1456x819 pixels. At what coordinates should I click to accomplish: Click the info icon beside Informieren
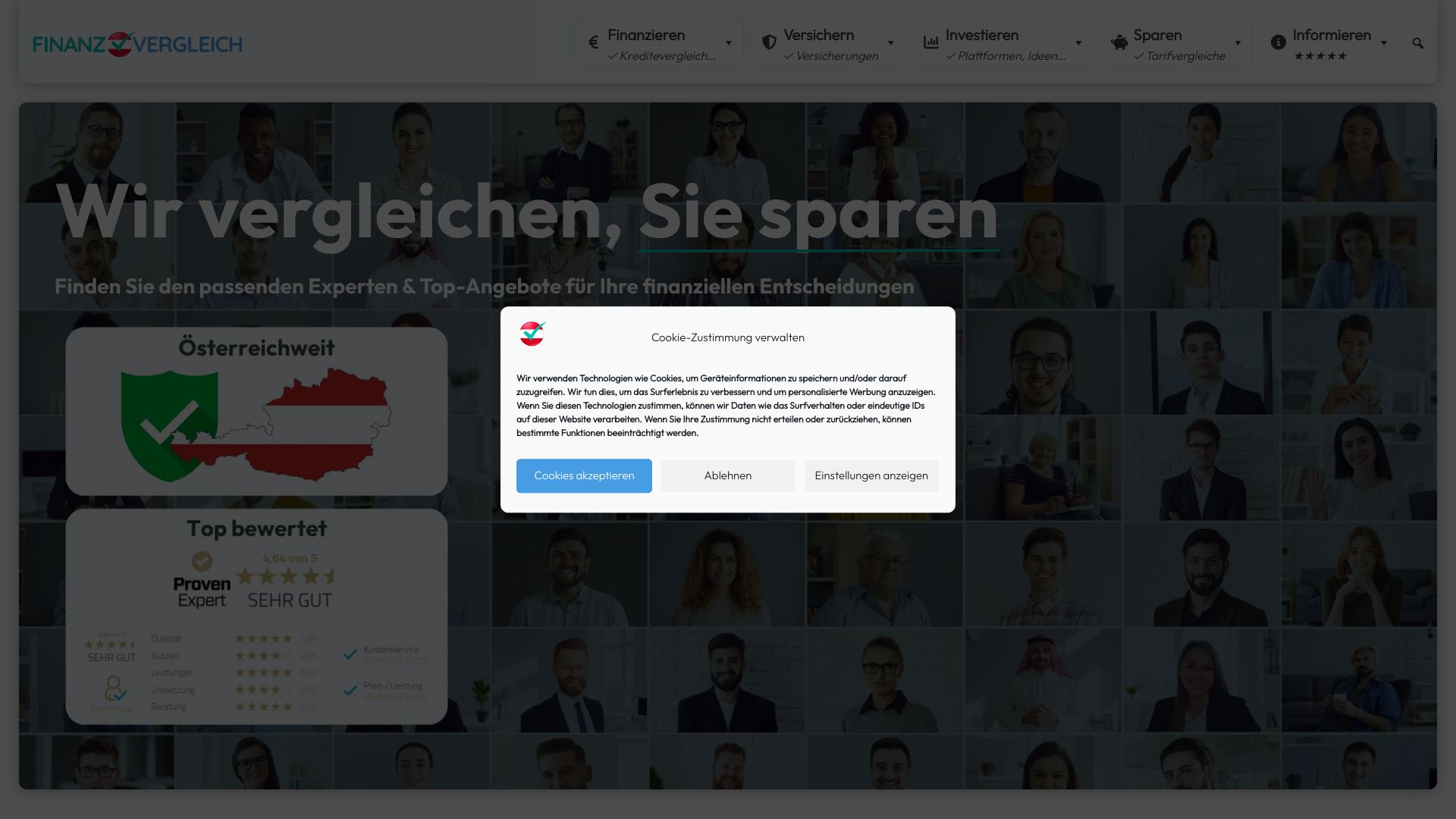click(x=1279, y=42)
